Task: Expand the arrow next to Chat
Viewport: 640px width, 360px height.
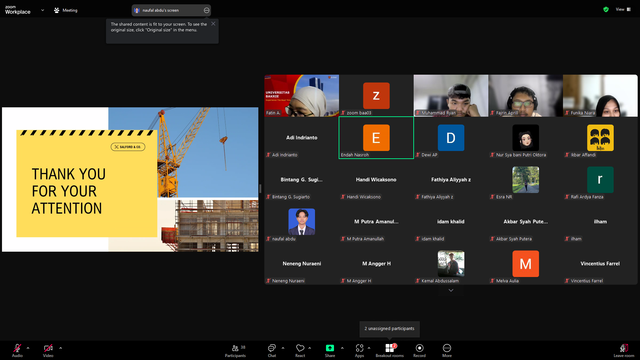Action: 283,348
